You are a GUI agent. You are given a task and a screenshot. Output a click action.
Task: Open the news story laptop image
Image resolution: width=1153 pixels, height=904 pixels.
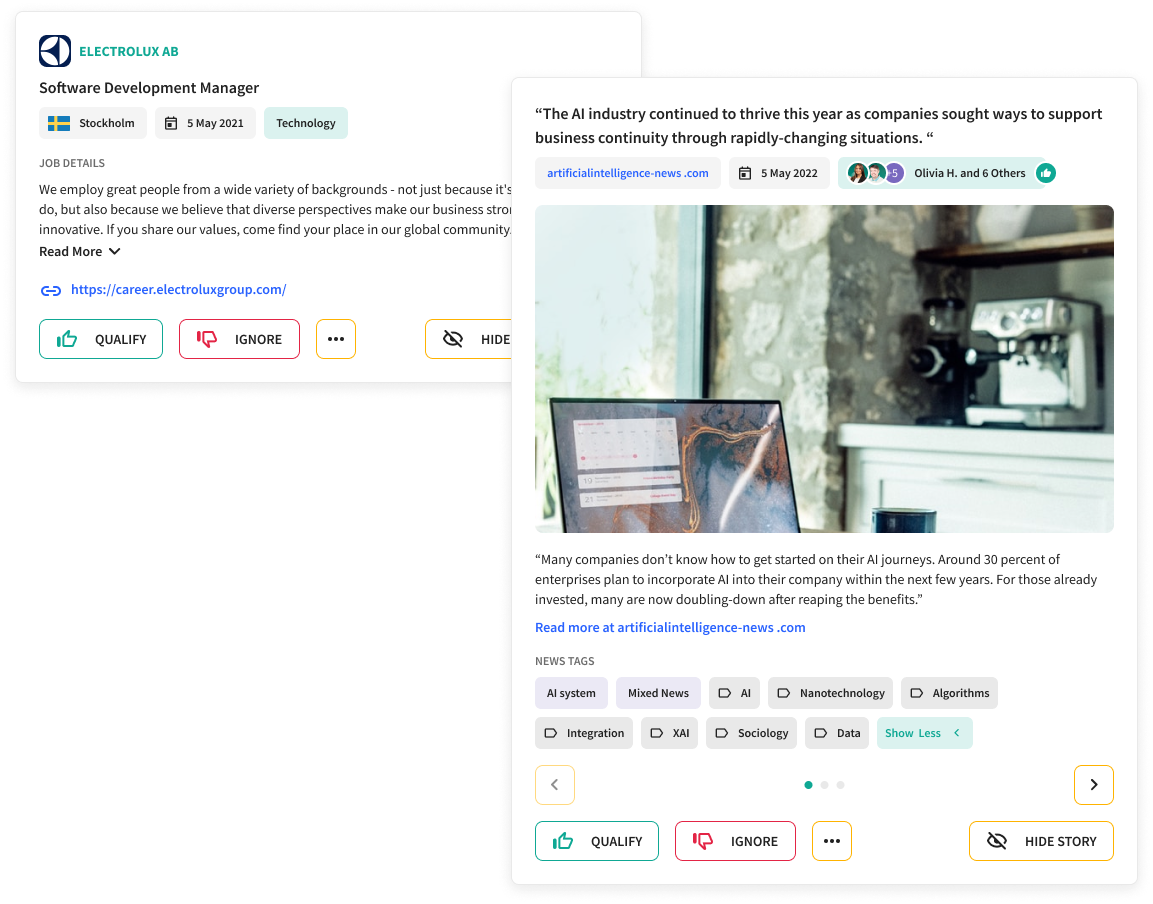click(824, 369)
